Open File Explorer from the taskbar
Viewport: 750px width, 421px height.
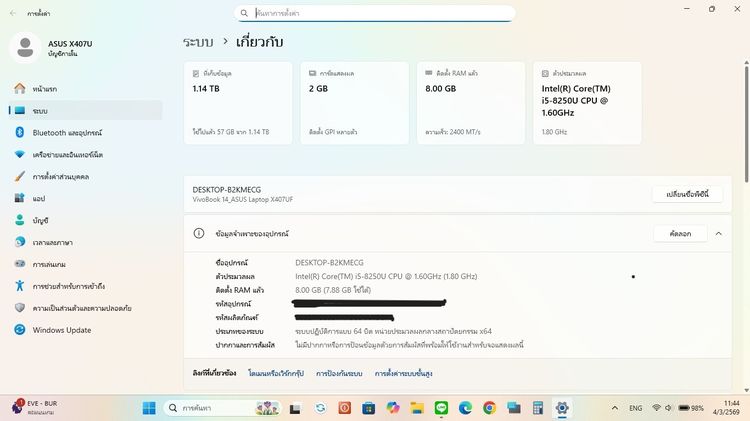417,408
